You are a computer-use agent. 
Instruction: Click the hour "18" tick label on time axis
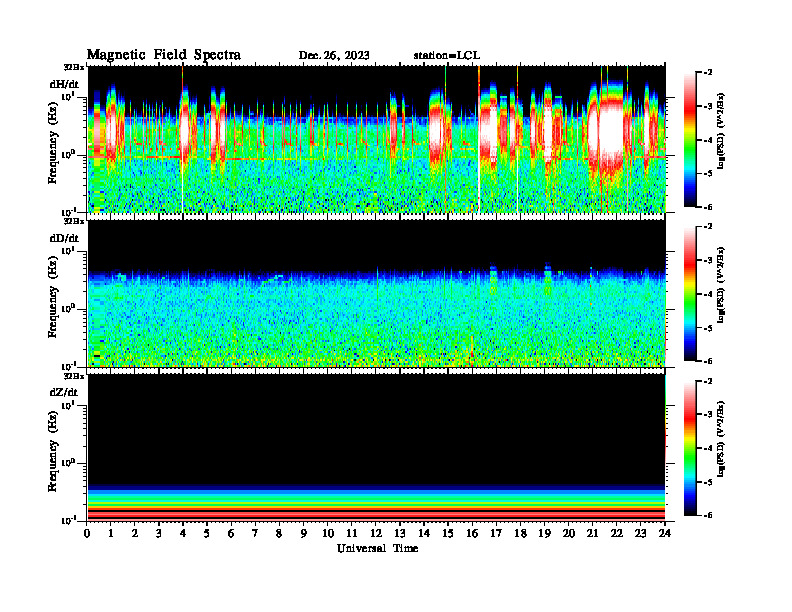click(x=520, y=534)
